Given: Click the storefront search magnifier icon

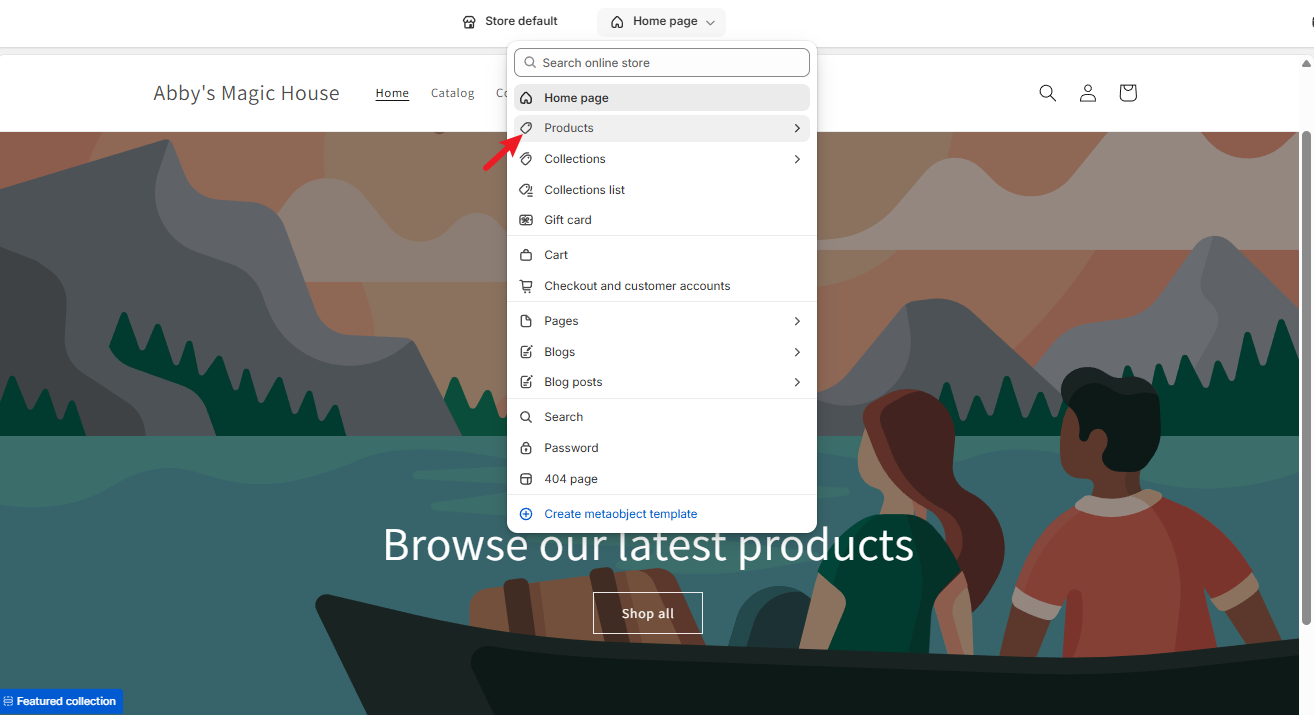Looking at the screenshot, I should tap(1047, 93).
